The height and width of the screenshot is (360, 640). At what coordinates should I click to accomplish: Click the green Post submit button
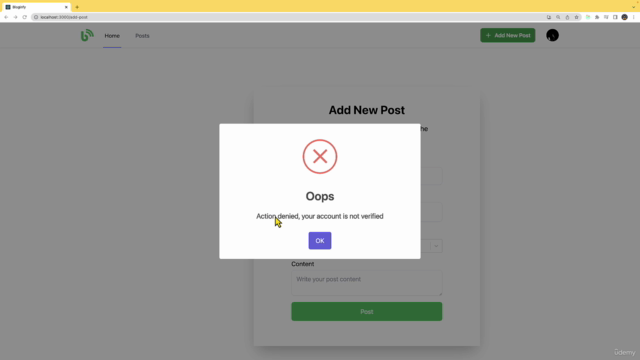pos(367,311)
